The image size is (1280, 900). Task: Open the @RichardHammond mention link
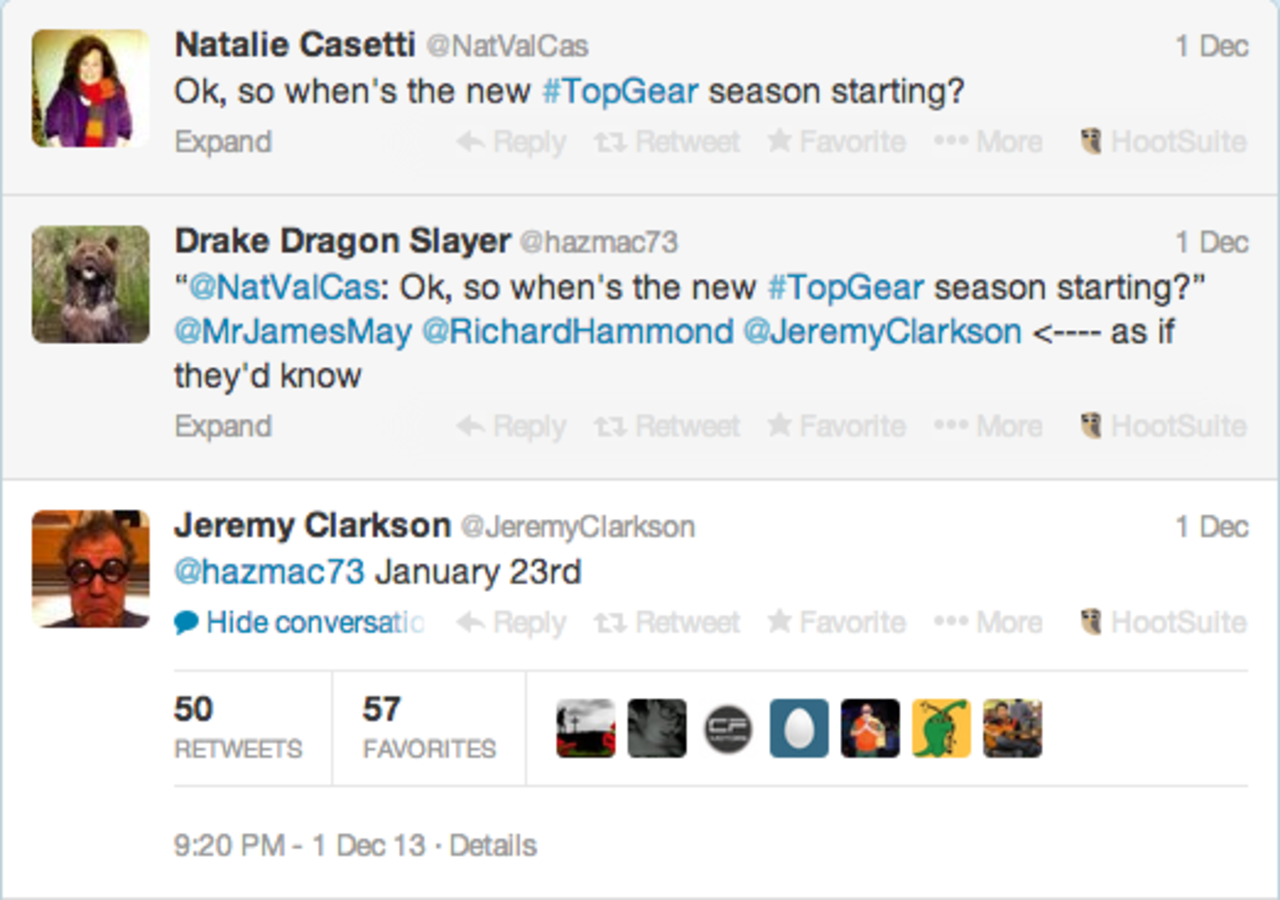577,332
